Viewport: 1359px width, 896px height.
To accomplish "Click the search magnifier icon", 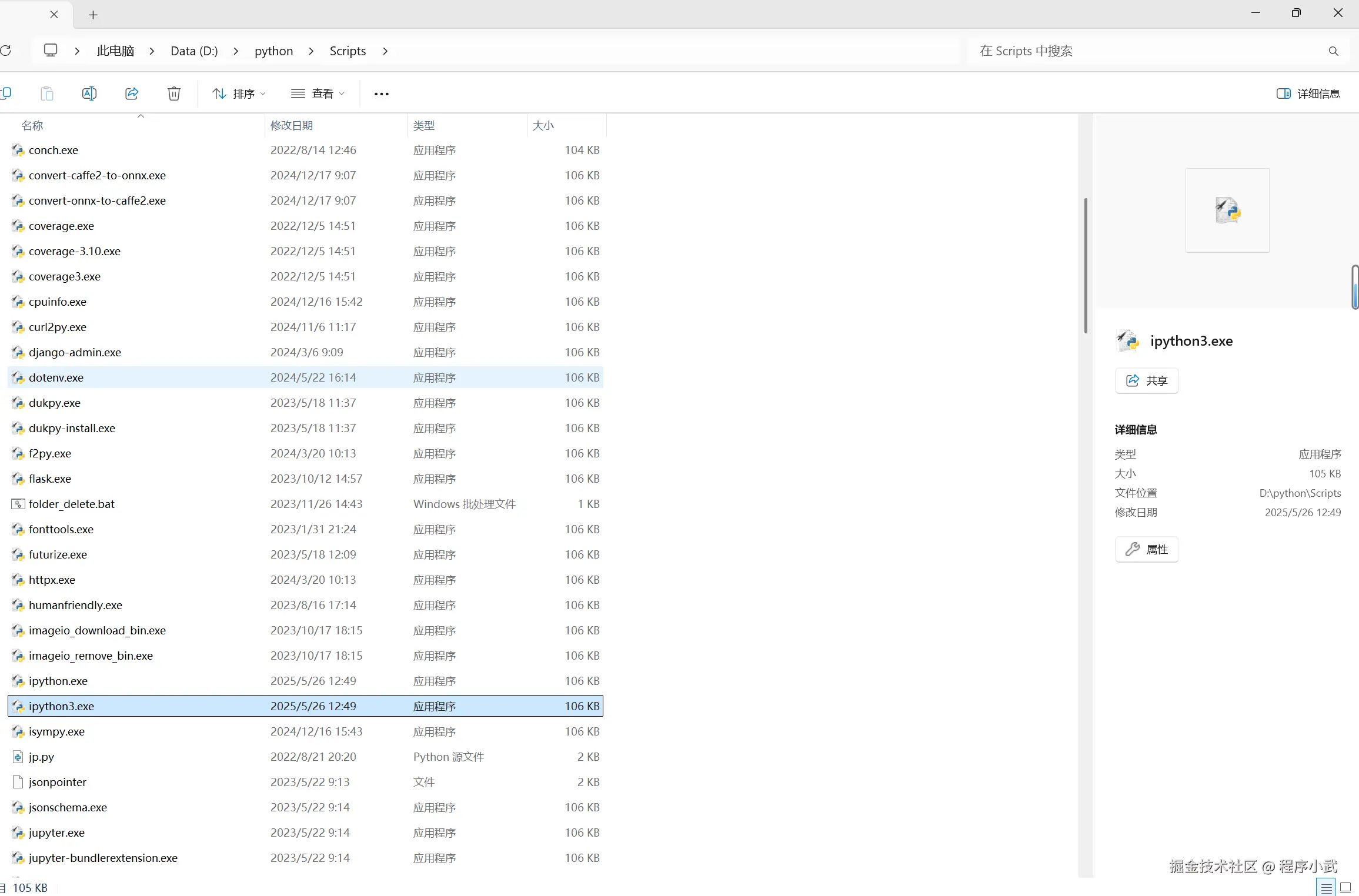I will [1333, 51].
